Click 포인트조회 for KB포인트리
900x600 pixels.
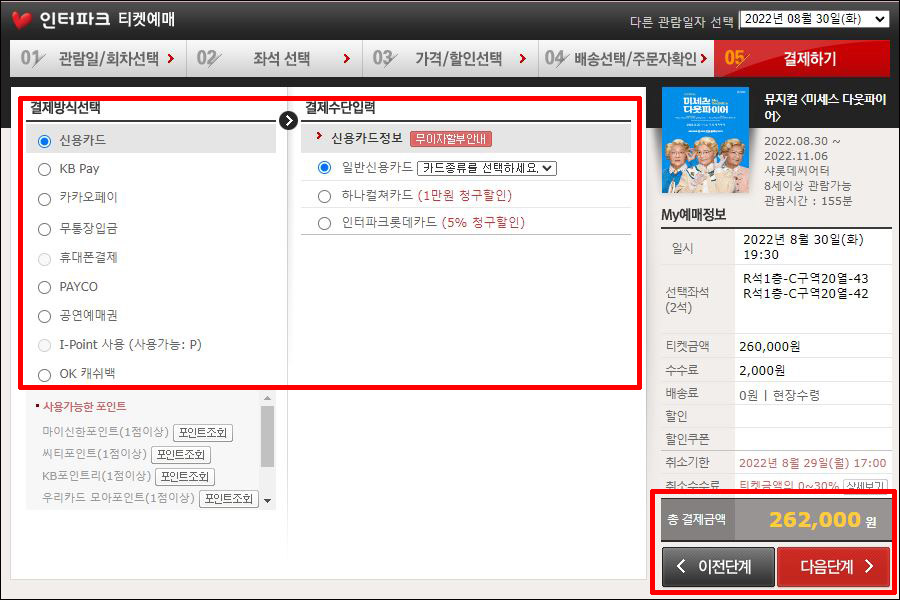(185, 477)
